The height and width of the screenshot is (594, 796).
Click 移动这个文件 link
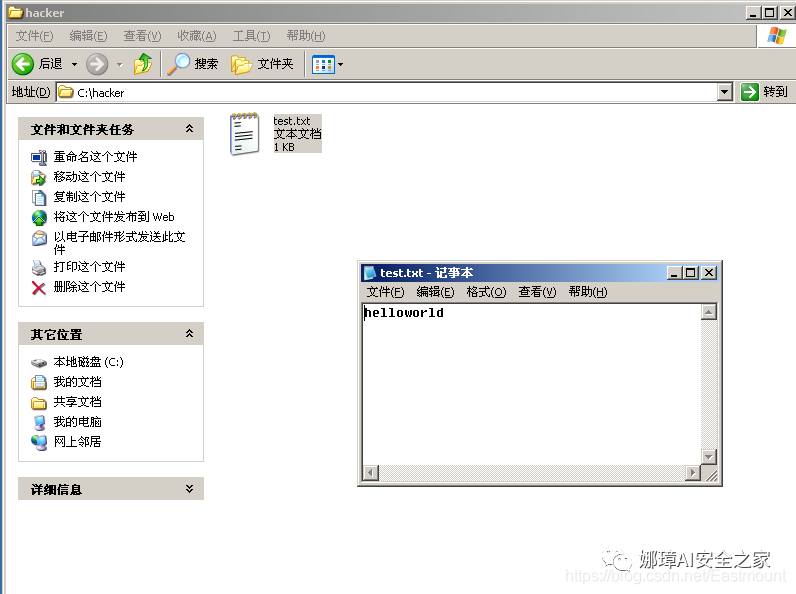pyautogui.click(x=89, y=177)
